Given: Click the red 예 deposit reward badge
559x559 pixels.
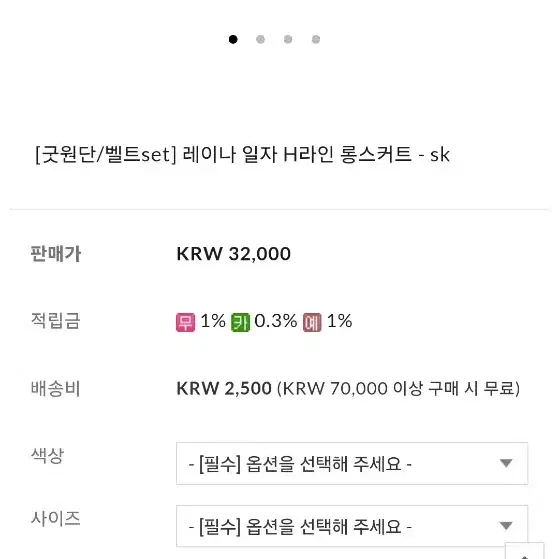Looking at the screenshot, I should pos(312,322).
